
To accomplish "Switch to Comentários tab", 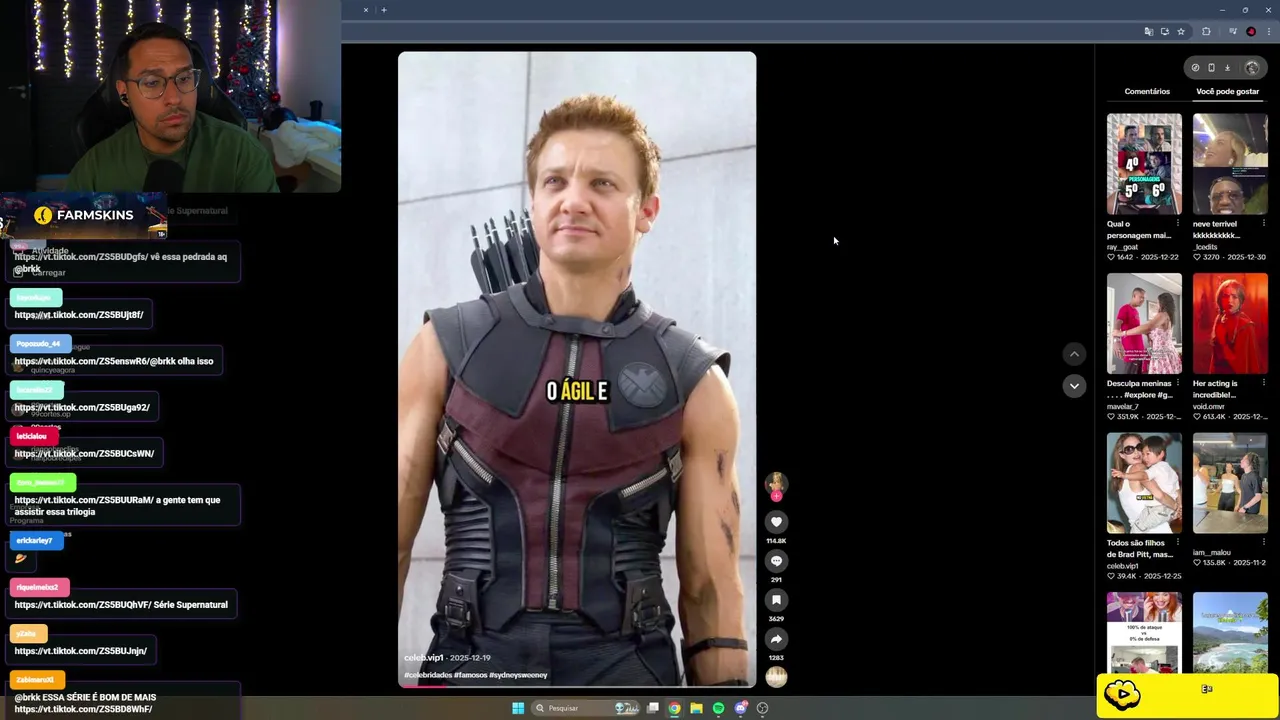I will tap(1147, 91).
